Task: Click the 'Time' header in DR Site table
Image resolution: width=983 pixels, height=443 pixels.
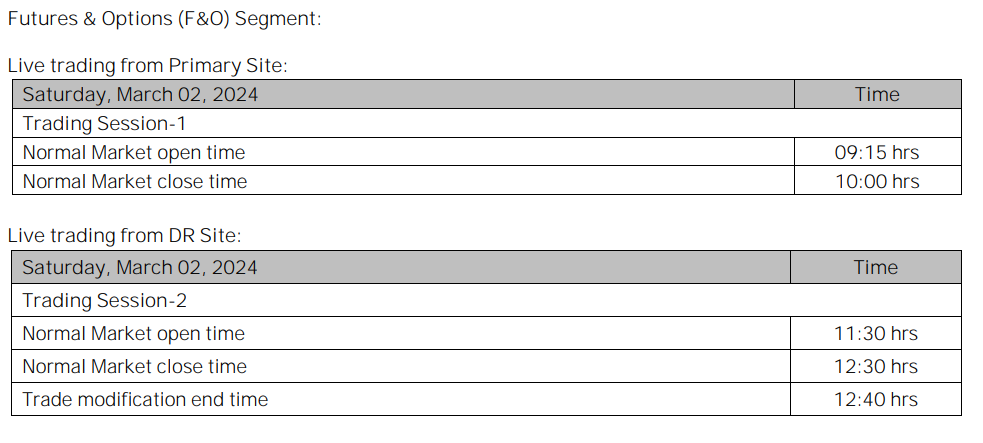Action: tap(876, 267)
